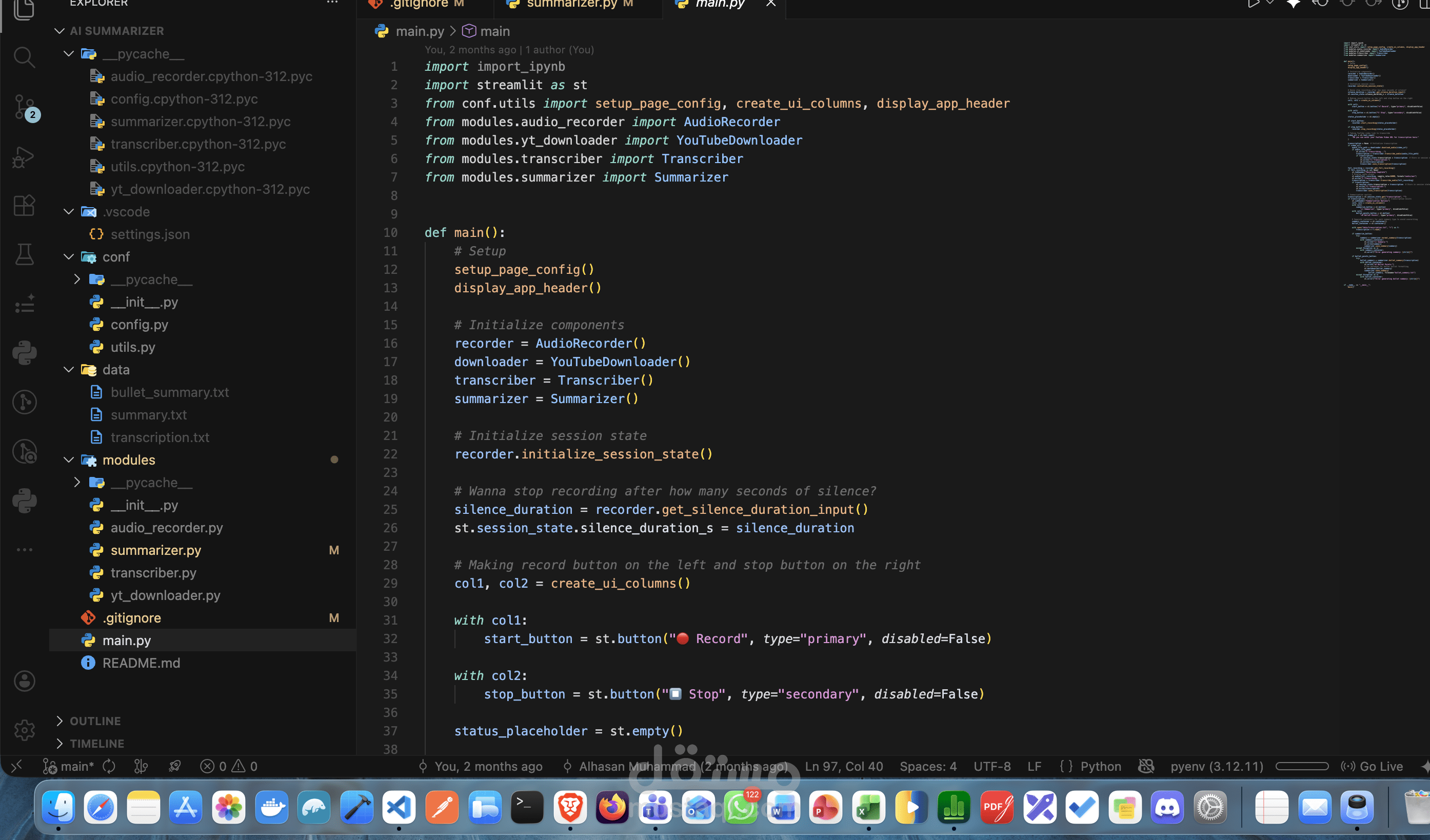Viewport: 1430px width, 840px height.
Task: Change Python language mode in status bar
Action: pyautogui.click(x=1100, y=766)
